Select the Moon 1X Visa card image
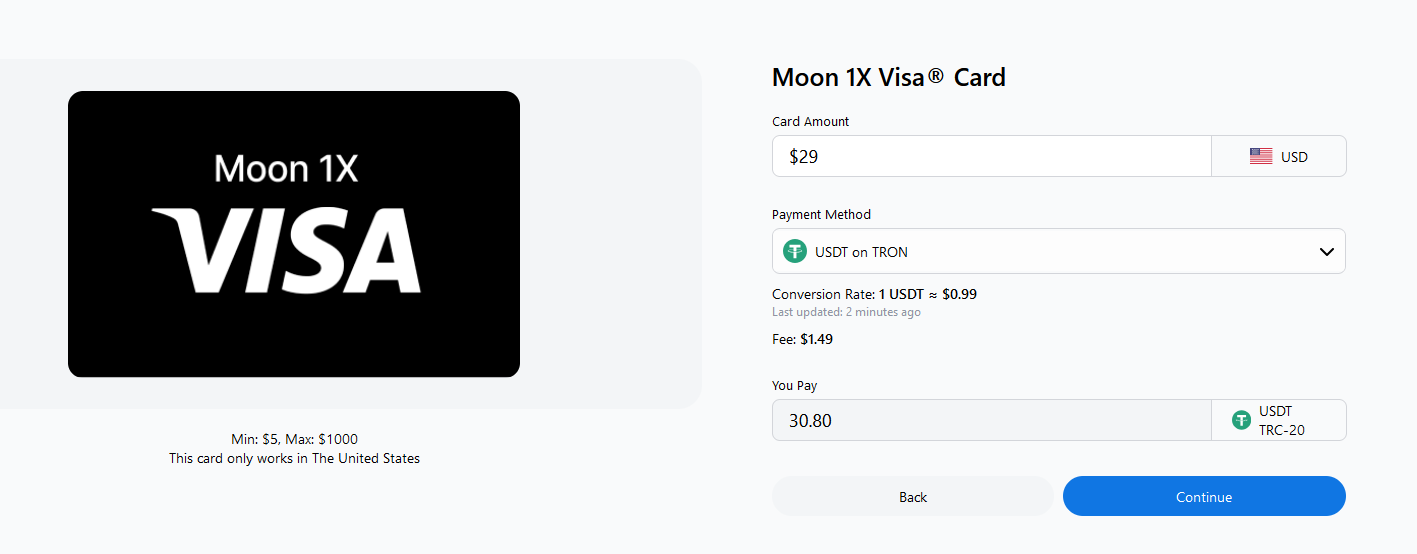Viewport: 1417px width, 554px height. tap(294, 234)
